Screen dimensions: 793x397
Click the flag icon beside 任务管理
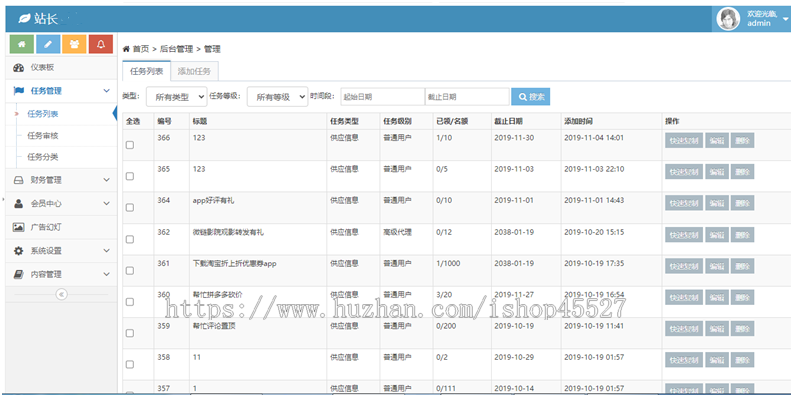tap(19, 91)
